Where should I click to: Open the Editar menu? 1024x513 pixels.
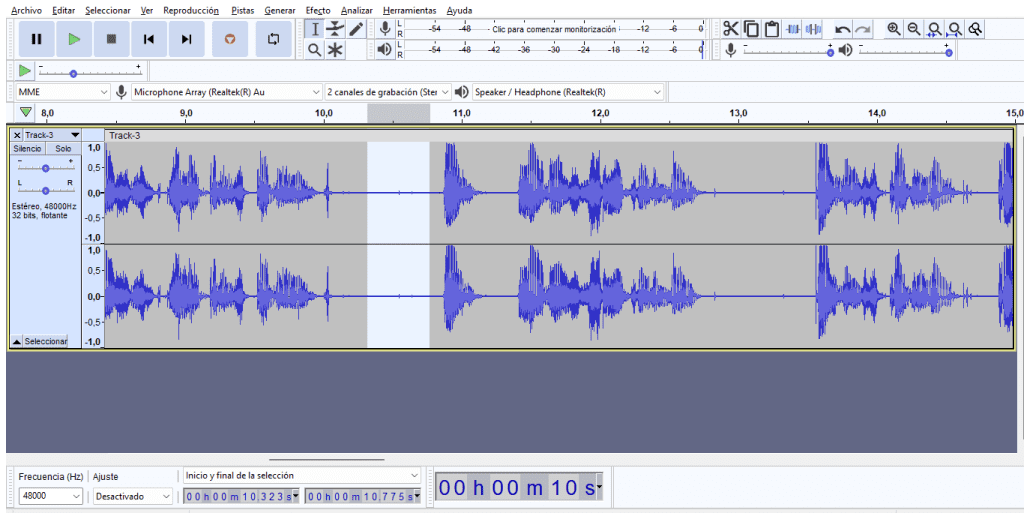(63, 10)
